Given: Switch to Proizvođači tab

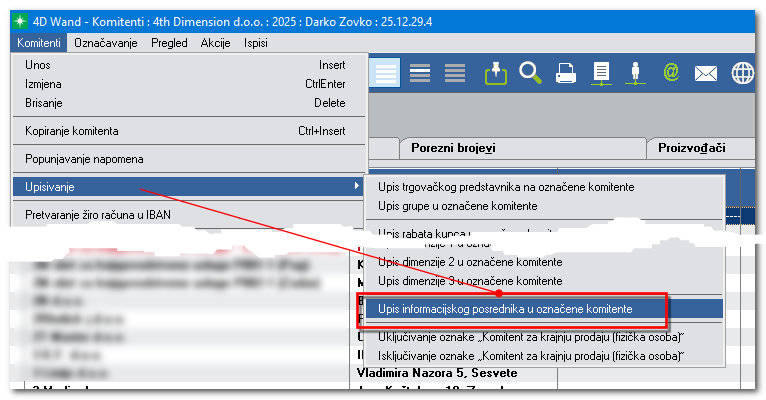Looking at the screenshot, I should (x=690, y=148).
